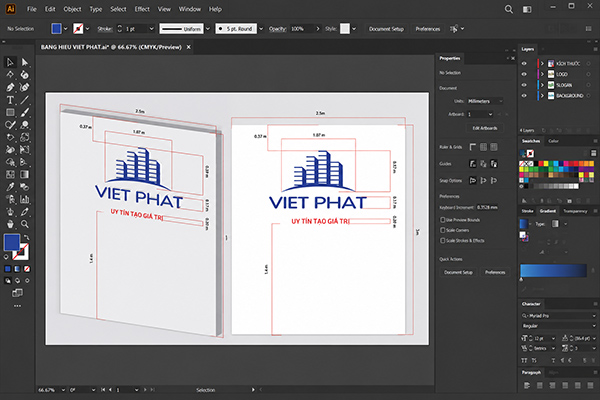The image size is (600, 400).
Task: Close the BANG HIEU VIET PHAT.ai tab
Action: [x=188, y=47]
